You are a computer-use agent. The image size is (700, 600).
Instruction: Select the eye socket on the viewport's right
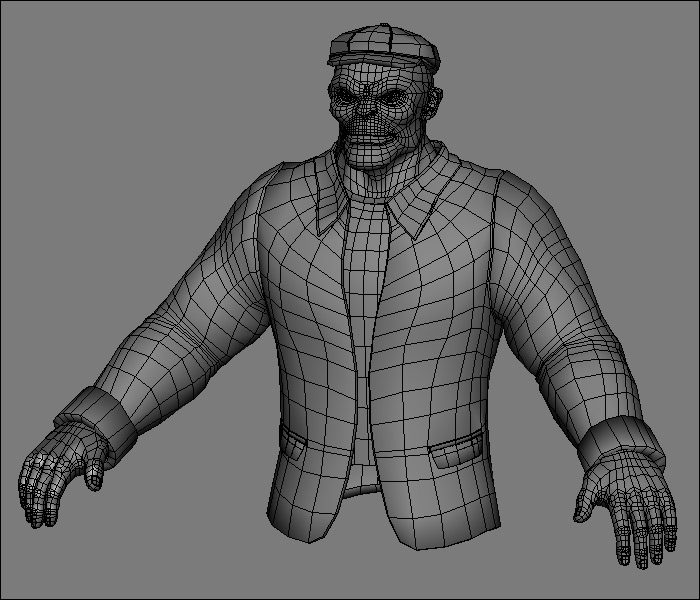pyautogui.click(x=389, y=97)
